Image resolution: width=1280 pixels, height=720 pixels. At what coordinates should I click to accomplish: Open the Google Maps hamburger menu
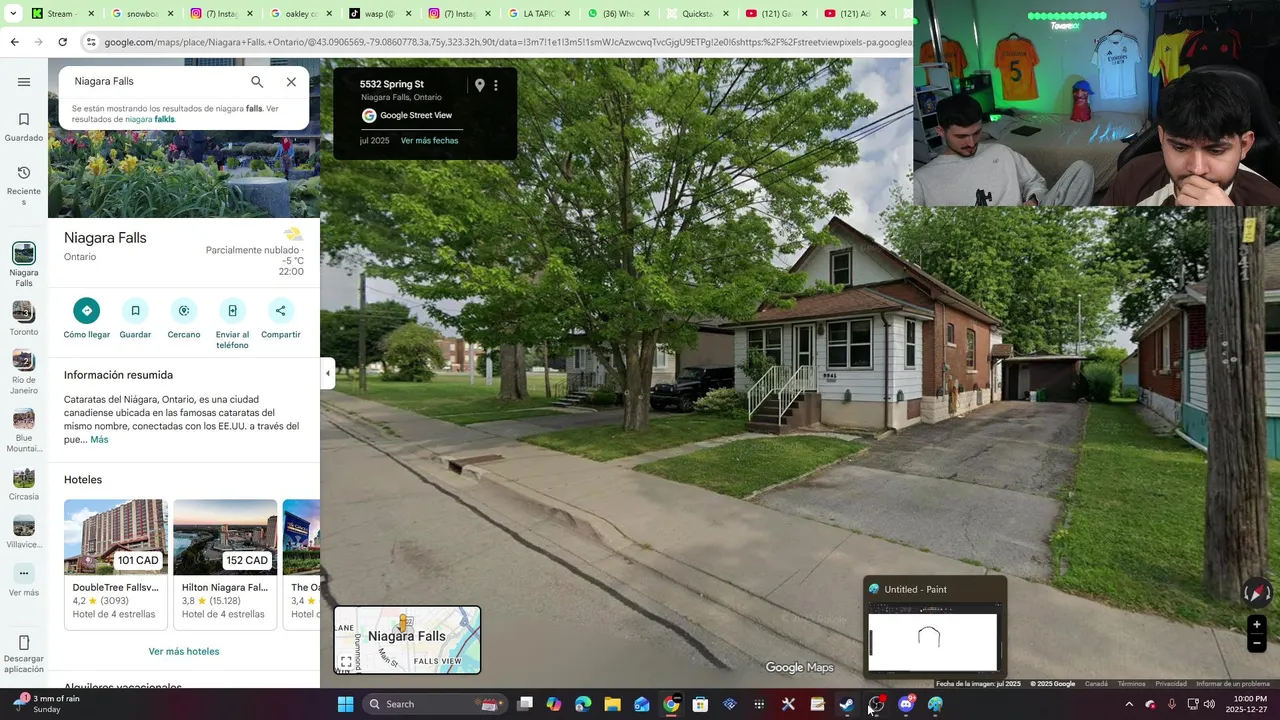(24, 82)
